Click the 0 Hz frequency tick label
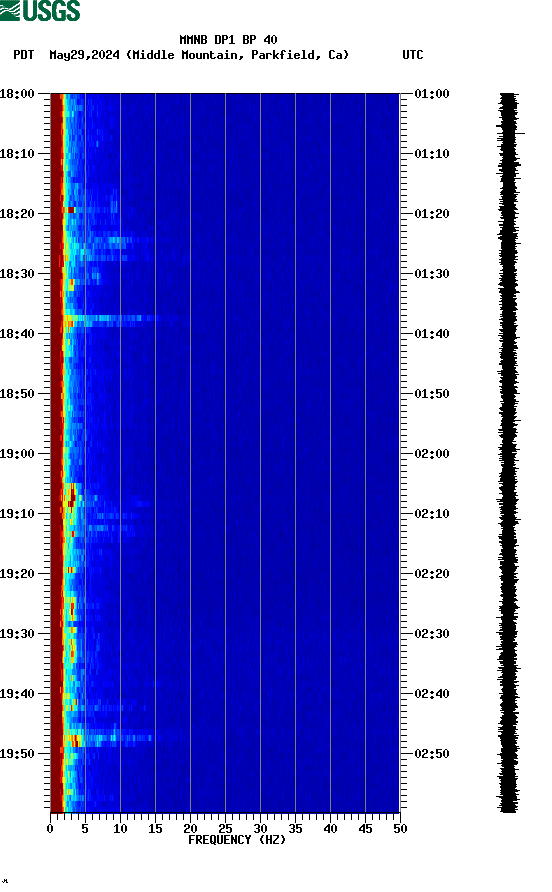This screenshot has height=892, width=552. pyautogui.click(x=50, y=829)
